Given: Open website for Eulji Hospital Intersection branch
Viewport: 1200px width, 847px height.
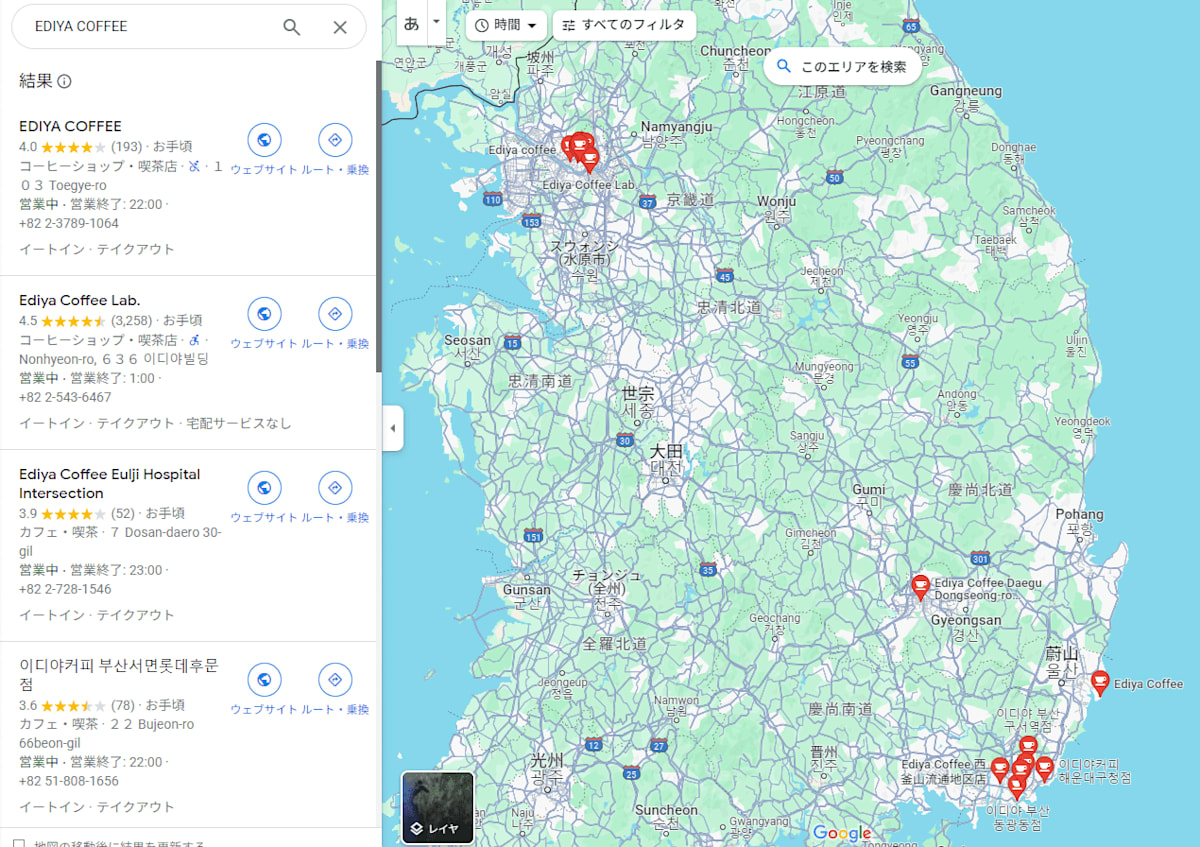Looking at the screenshot, I should point(264,488).
